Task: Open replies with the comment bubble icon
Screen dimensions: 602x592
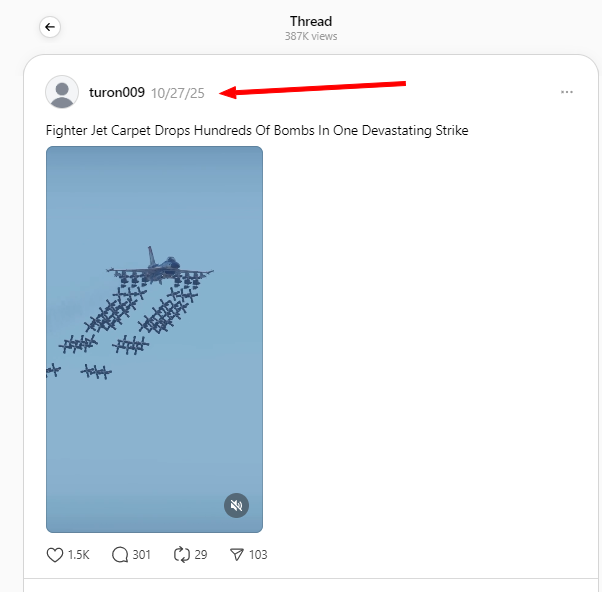Action: tap(120, 554)
